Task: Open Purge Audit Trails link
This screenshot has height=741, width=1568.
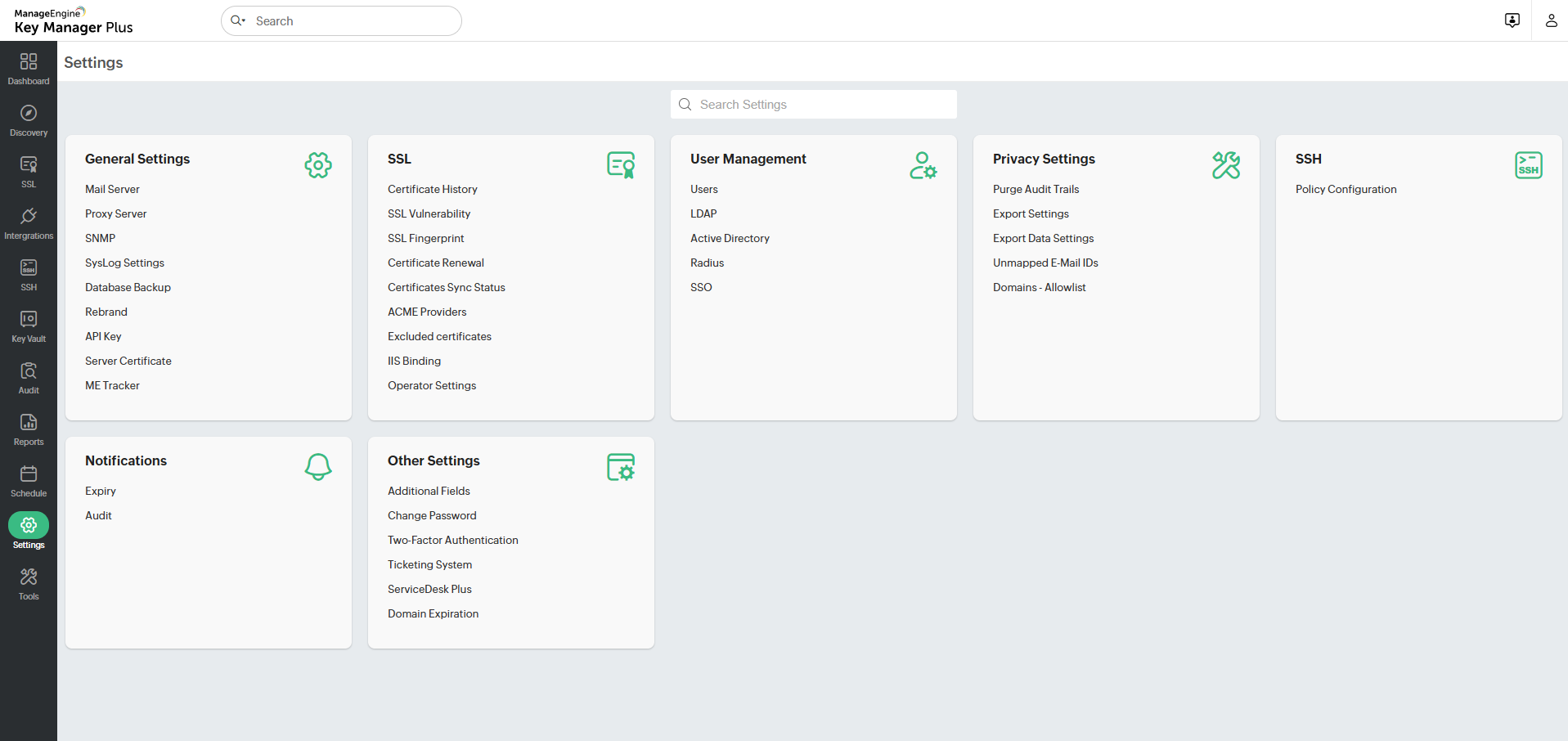Action: (x=1036, y=189)
